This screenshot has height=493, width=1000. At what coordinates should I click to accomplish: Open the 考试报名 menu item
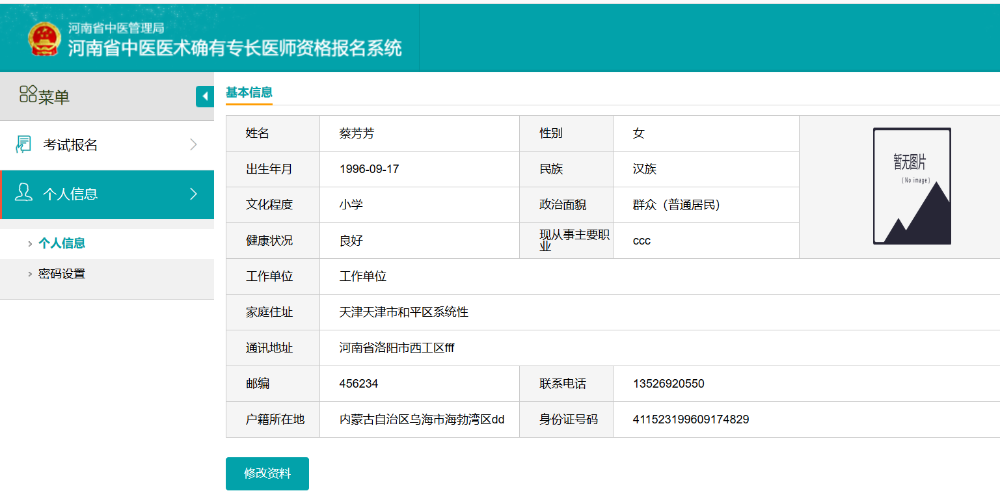70,145
